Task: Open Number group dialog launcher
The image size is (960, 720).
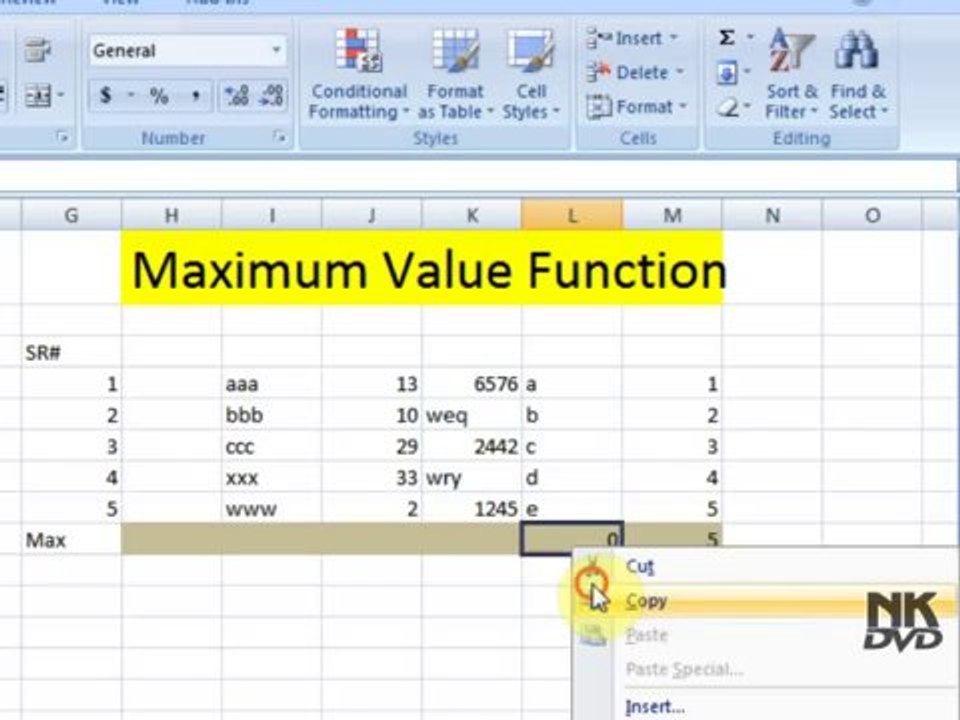Action: tap(279, 137)
